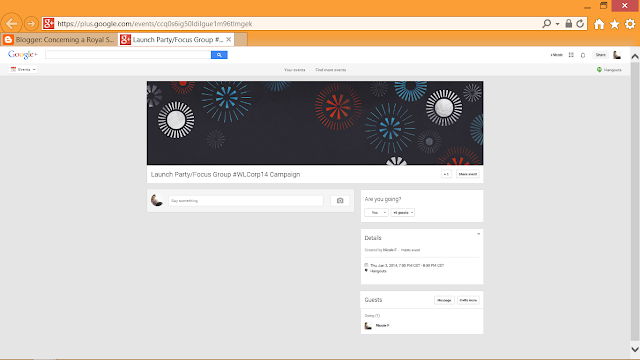Click the security lock icon
The image size is (640, 360).
click(x=569, y=23)
